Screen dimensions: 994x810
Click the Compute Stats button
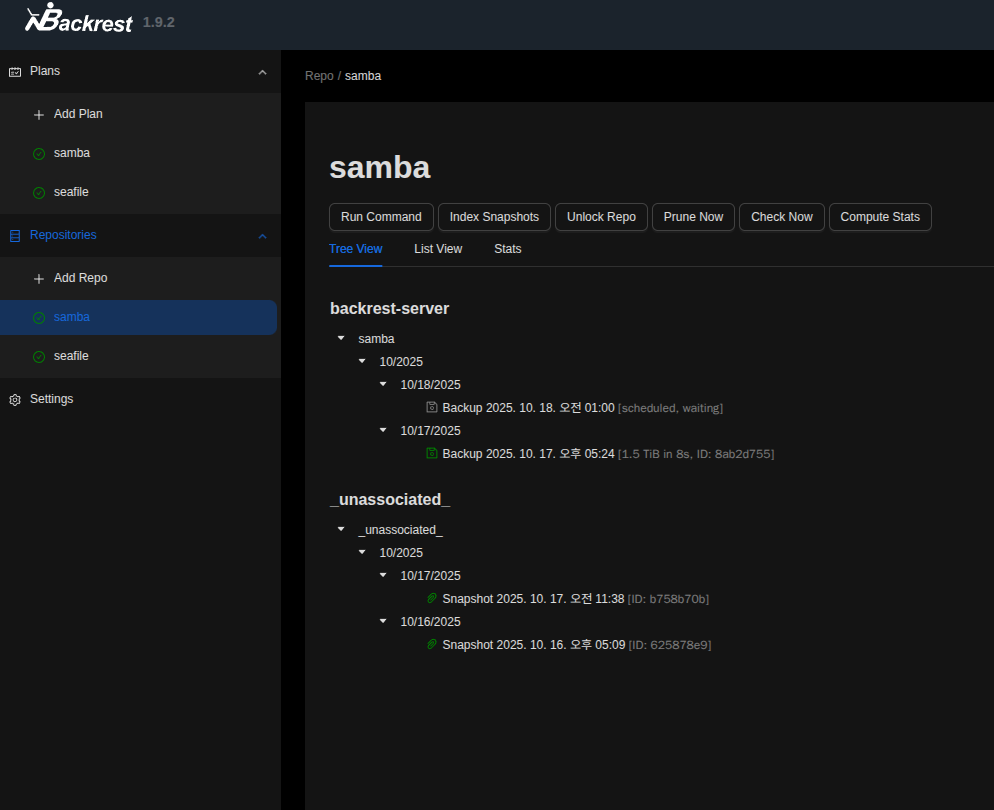[x=879, y=217]
